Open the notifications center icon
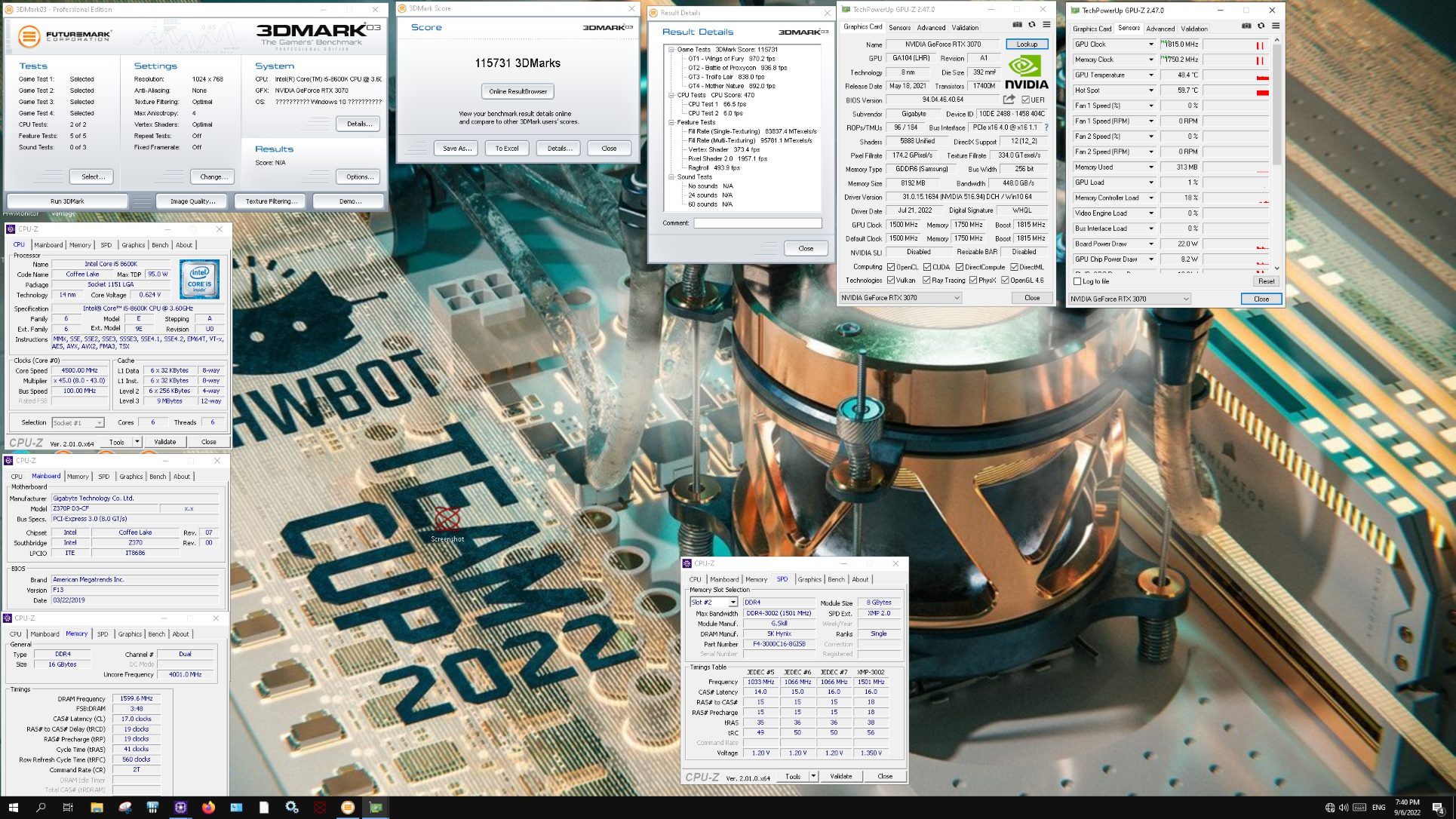Screen dimensions: 1456x819 click(x=1438, y=808)
